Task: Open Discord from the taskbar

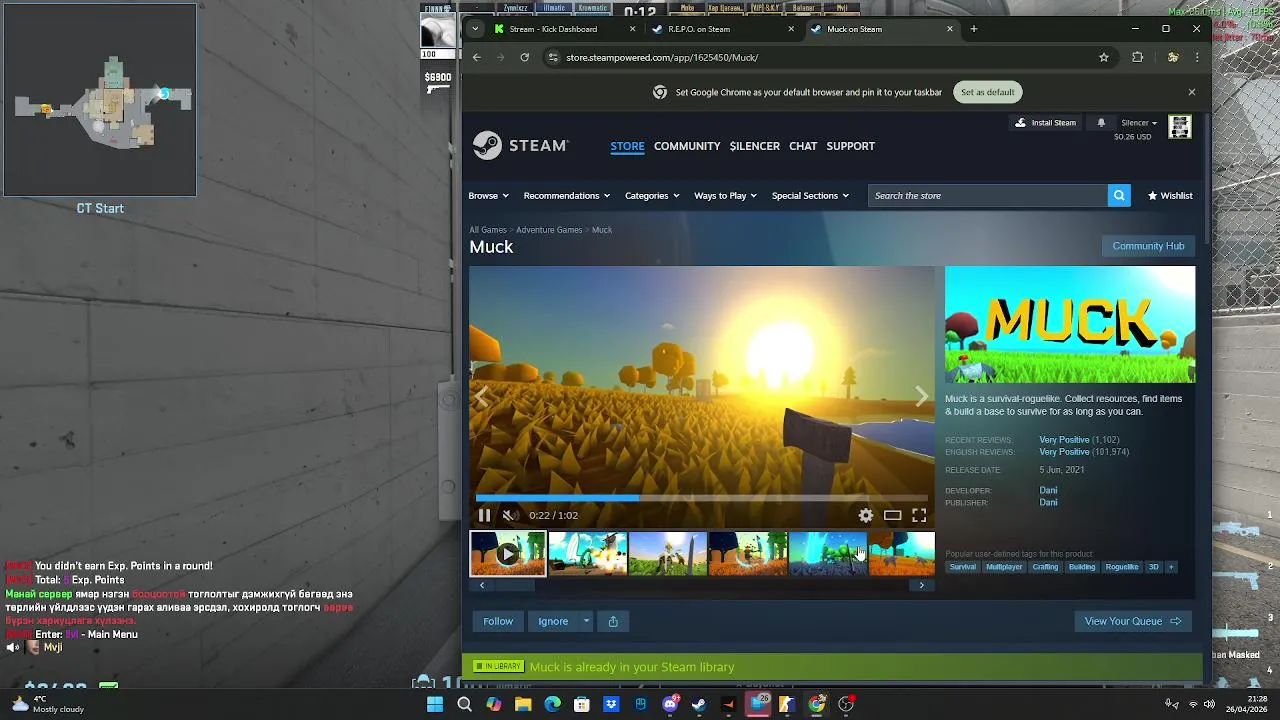Action: coord(670,704)
